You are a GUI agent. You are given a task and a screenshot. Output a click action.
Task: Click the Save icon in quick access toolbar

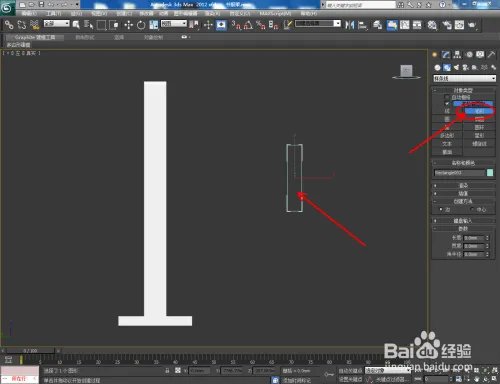(42, 5)
